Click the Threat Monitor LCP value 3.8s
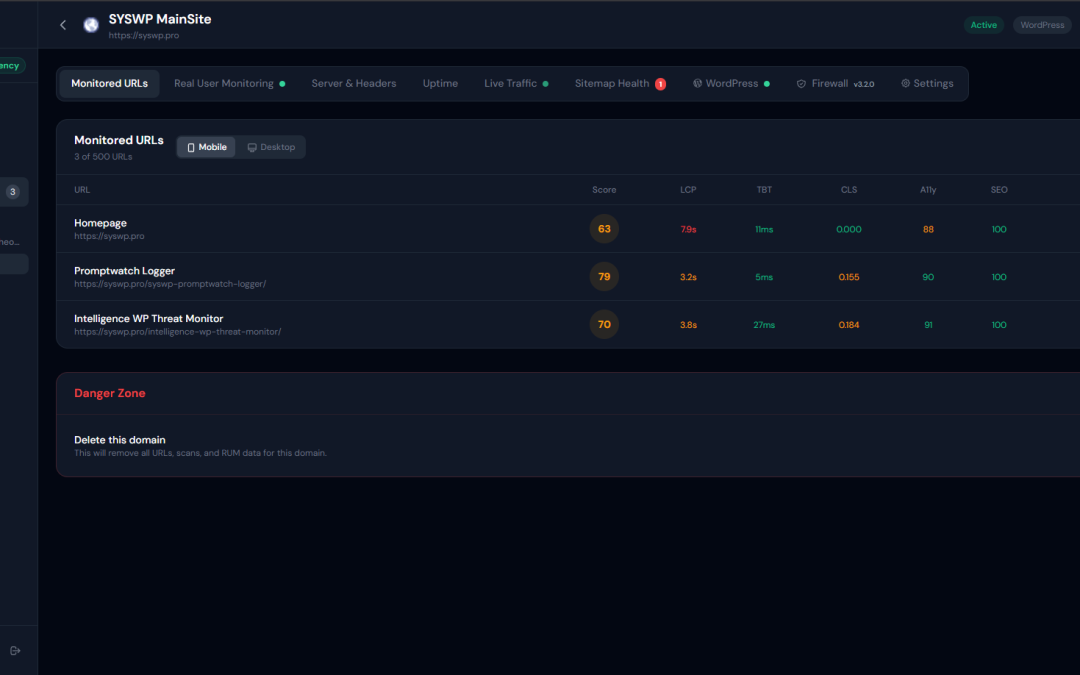Viewport: 1080px width, 675px height. point(688,325)
